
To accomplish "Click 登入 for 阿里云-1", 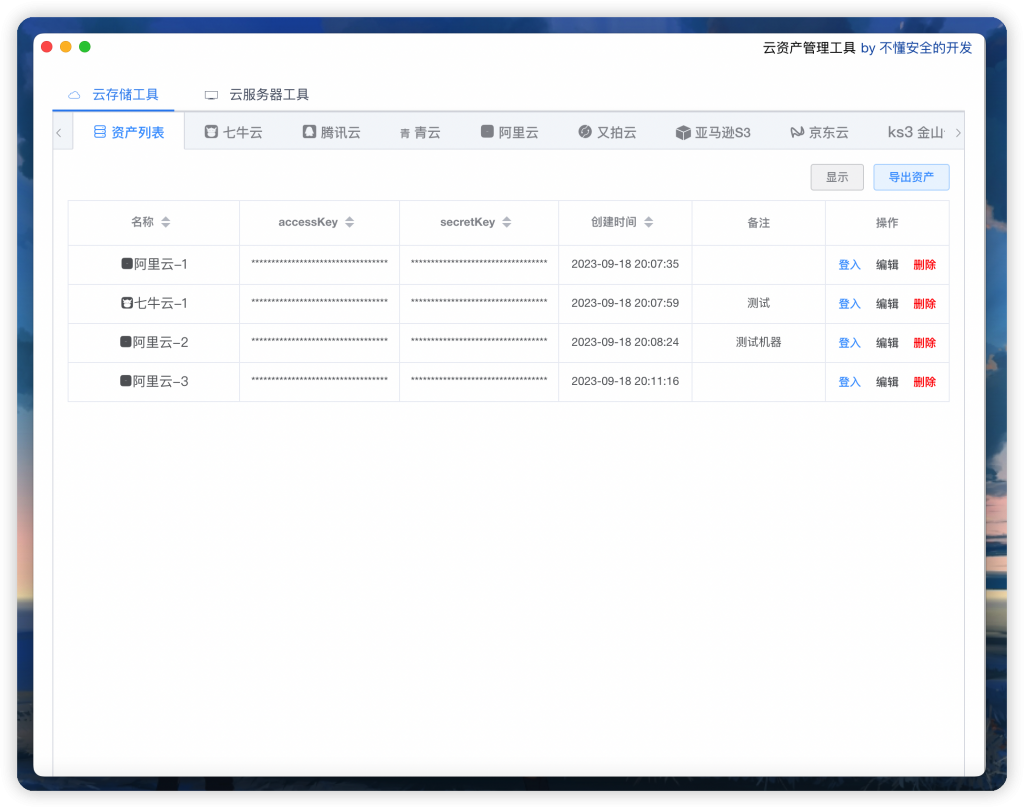I will pyautogui.click(x=848, y=264).
